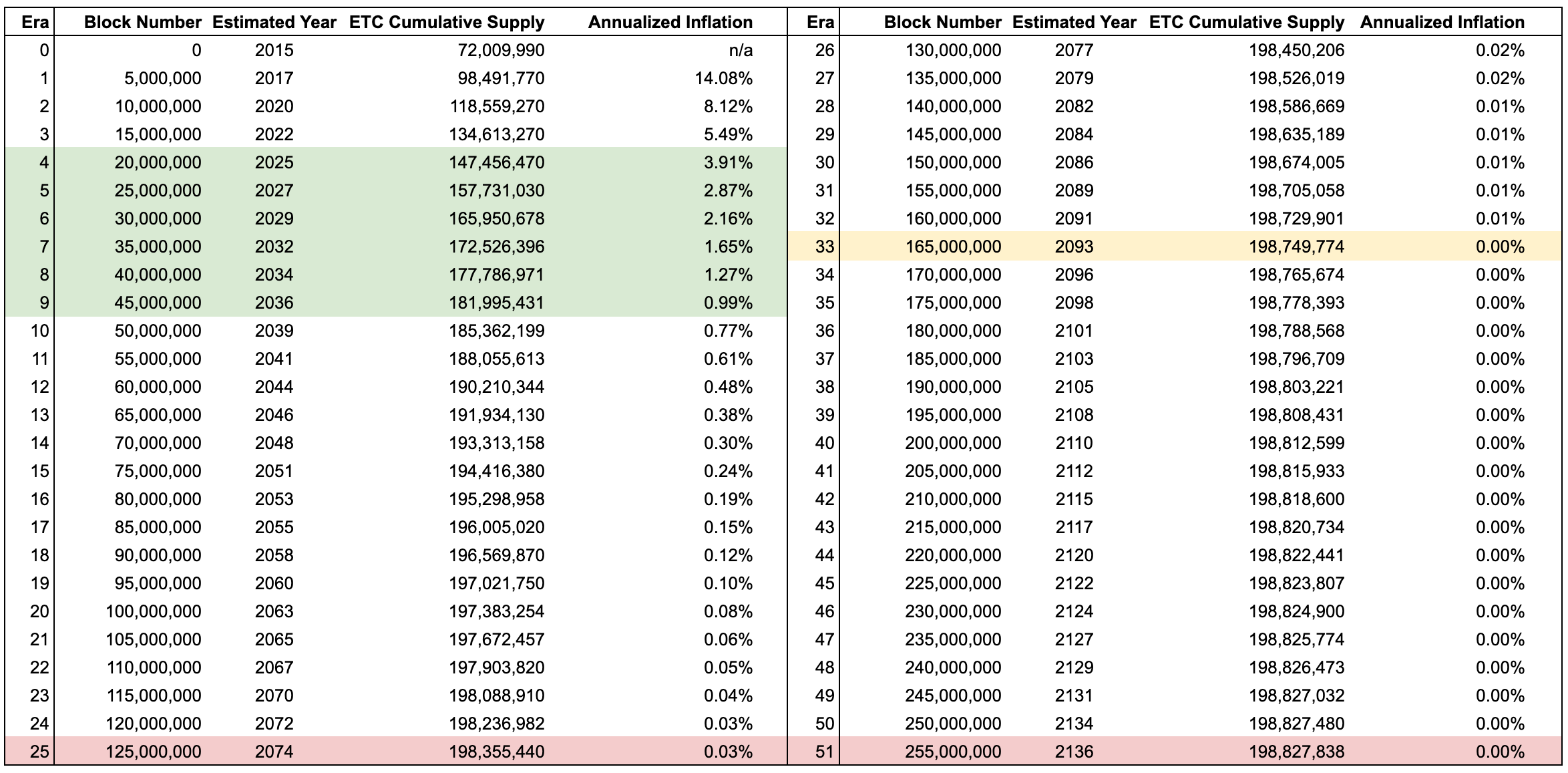This screenshot has height=773, width=1568.
Task: Select supply cell 198,729,901
Action: pyautogui.click(x=1297, y=218)
